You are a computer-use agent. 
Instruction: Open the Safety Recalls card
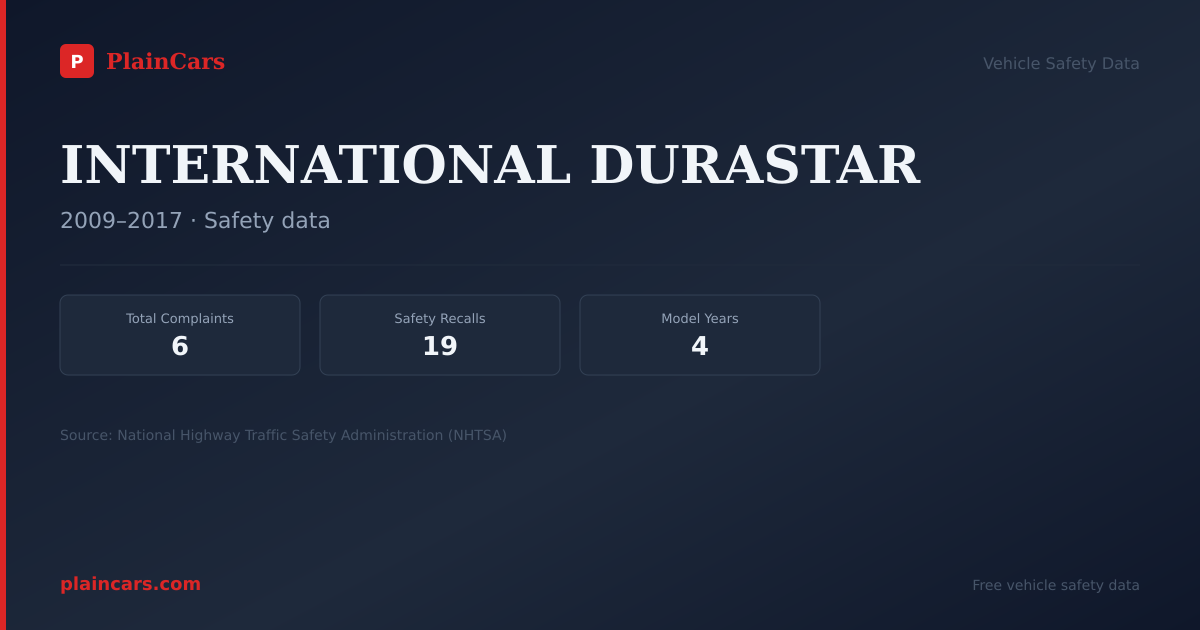(440, 335)
